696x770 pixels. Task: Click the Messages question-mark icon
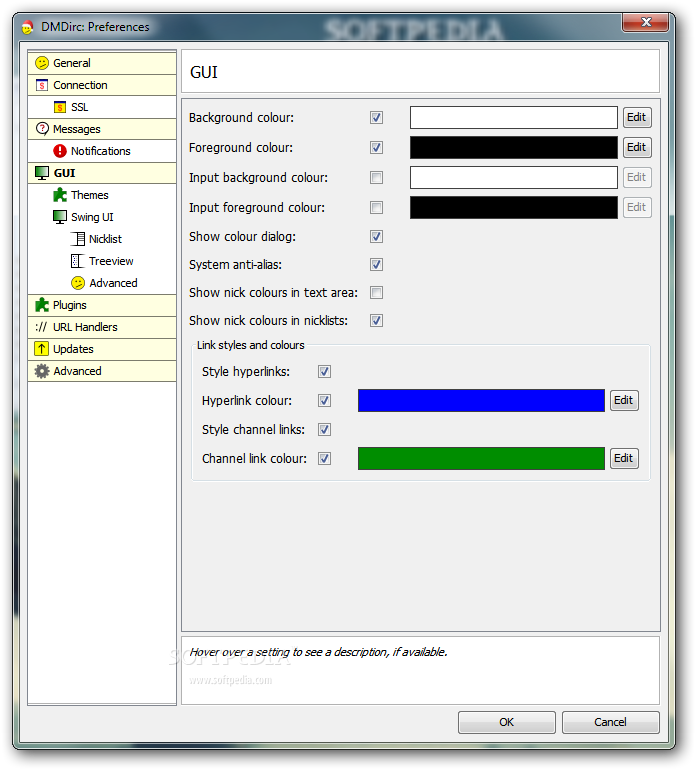tap(42, 129)
